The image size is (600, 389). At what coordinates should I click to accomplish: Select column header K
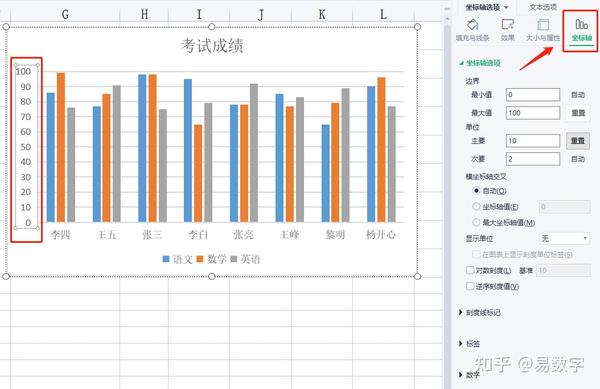click(322, 15)
